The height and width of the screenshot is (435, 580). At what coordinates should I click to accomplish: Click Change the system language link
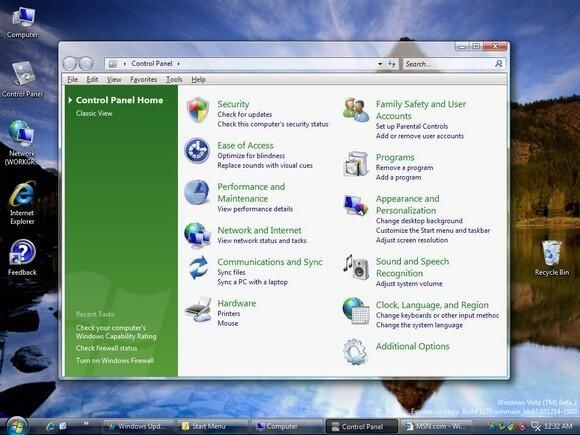pyautogui.click(x=419, y=325)
